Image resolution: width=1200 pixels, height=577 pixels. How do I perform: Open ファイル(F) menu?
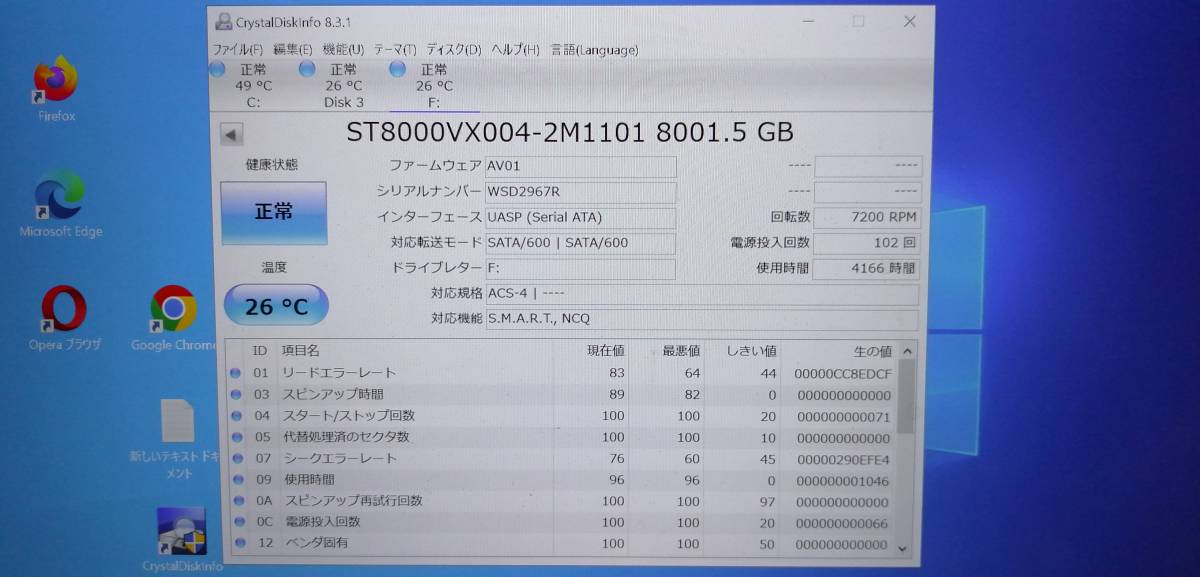point(238,49)
